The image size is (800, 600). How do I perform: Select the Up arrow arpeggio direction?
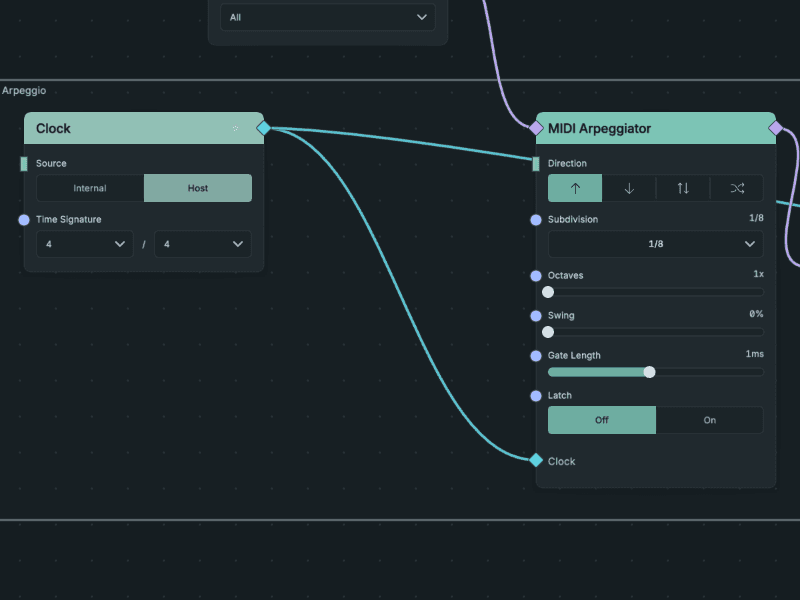[x=575, y=188]
